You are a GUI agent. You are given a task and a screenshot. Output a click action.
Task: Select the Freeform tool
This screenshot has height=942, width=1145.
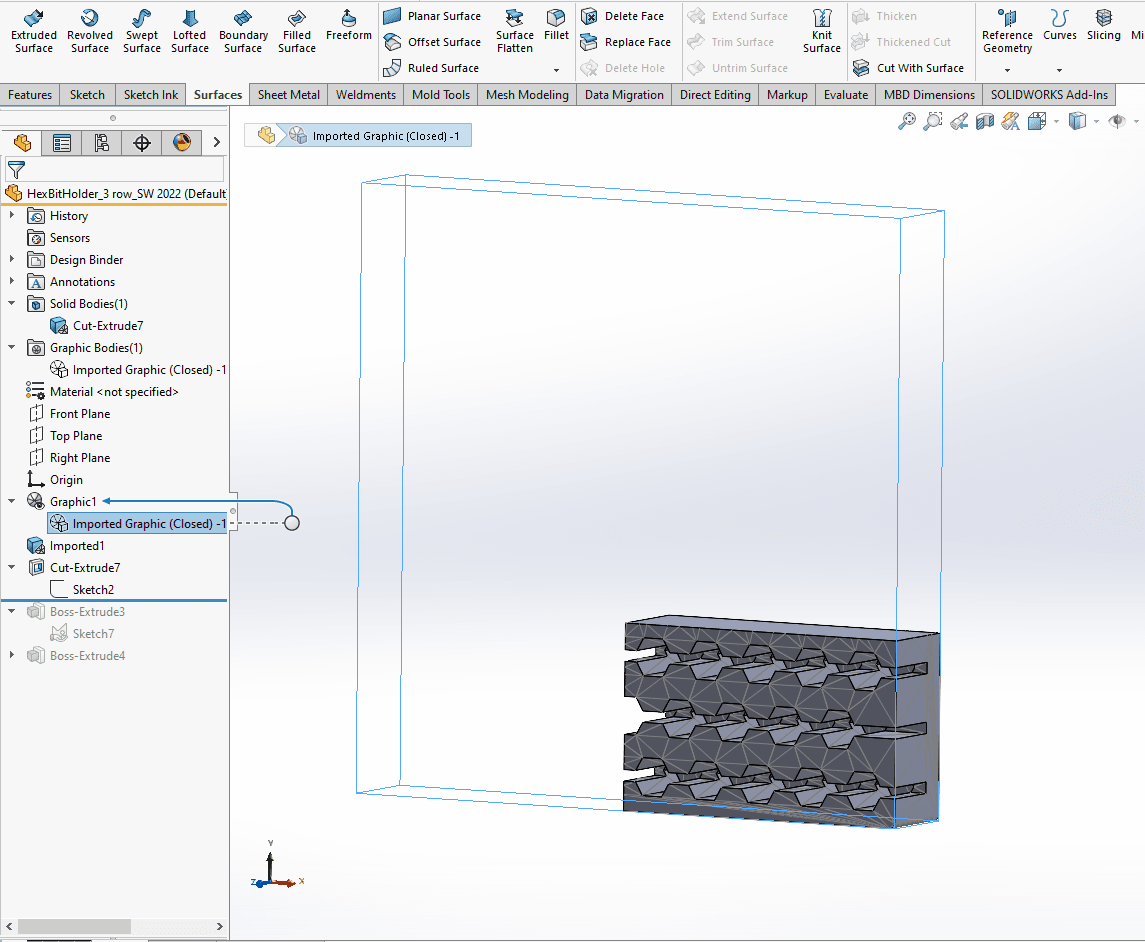pyautogui.click(x=348, y=25)
